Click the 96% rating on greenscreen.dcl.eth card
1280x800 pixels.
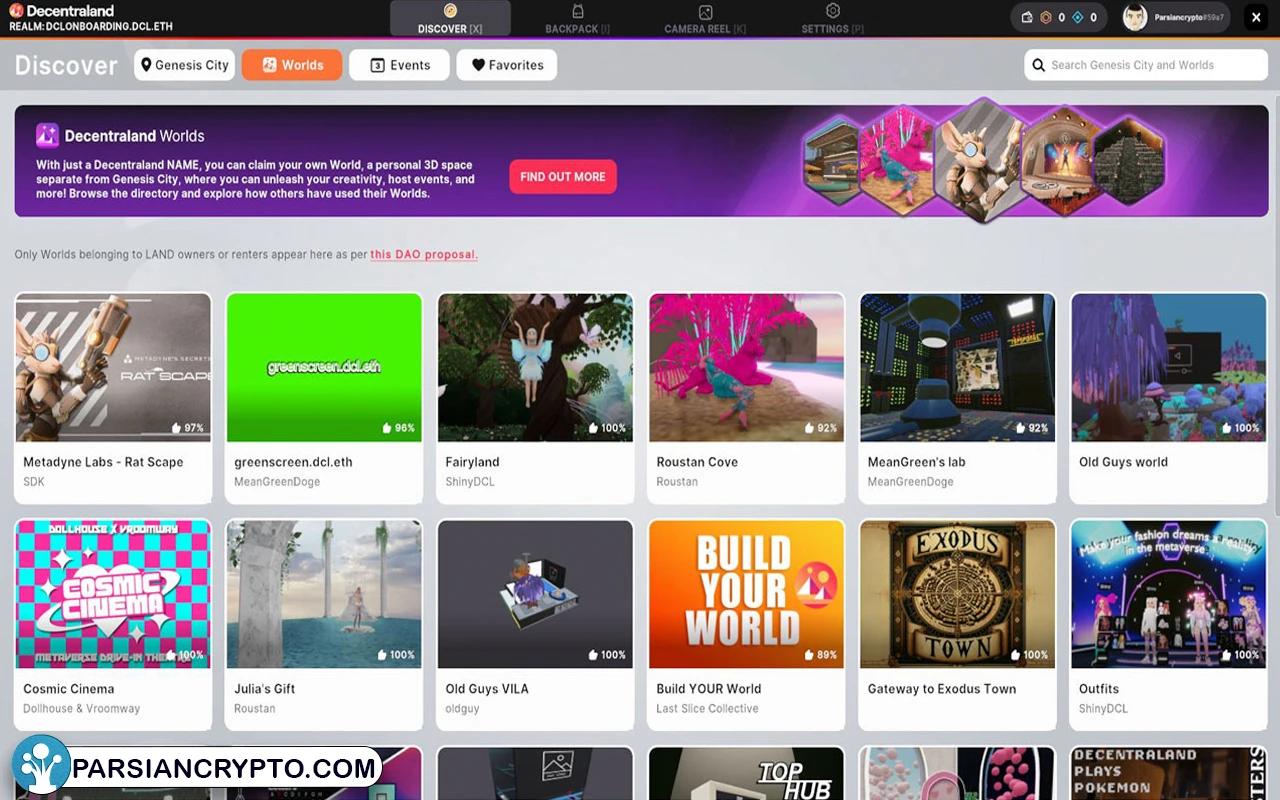(398, 428)
